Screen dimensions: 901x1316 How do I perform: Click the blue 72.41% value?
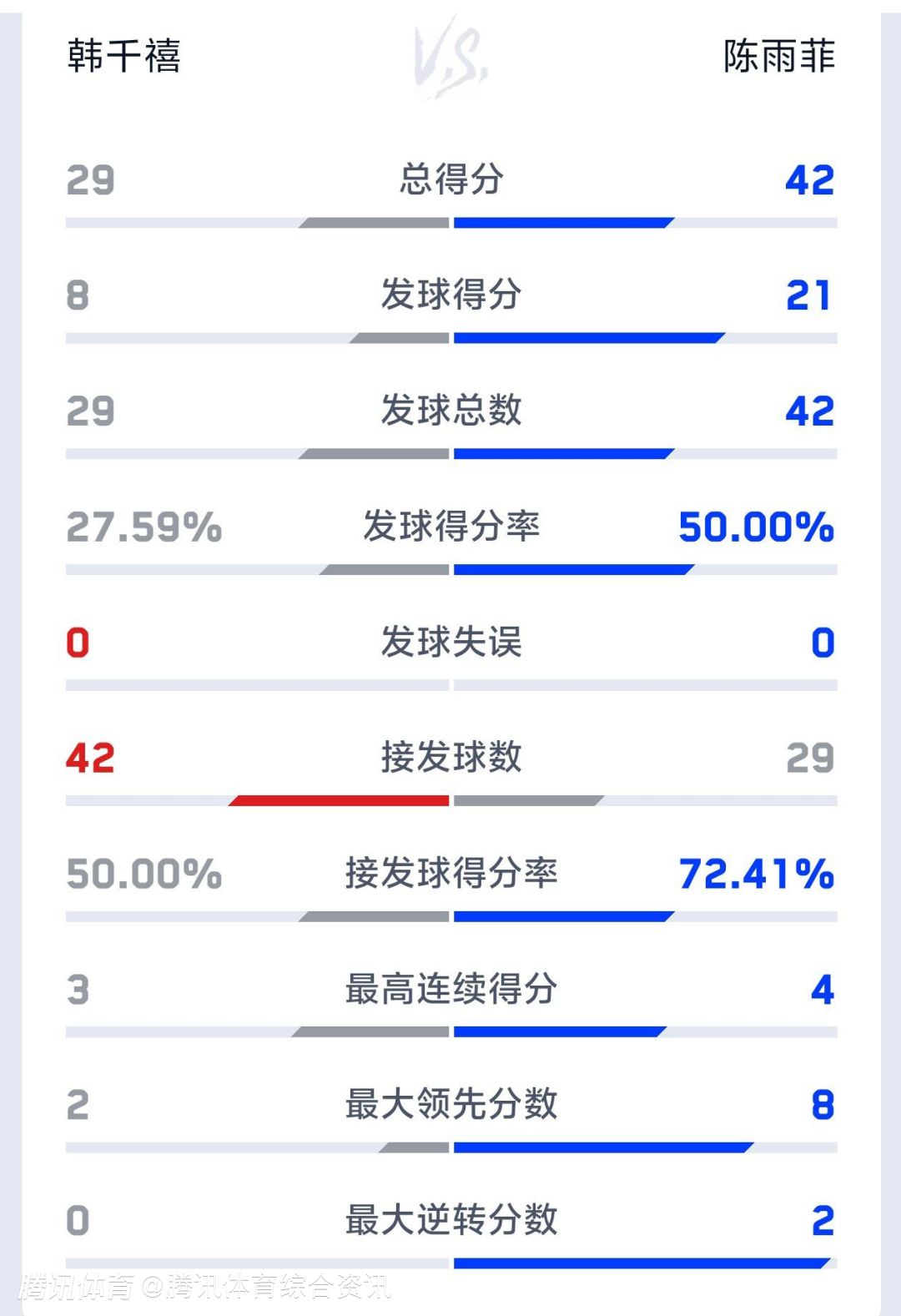(756, 874)
